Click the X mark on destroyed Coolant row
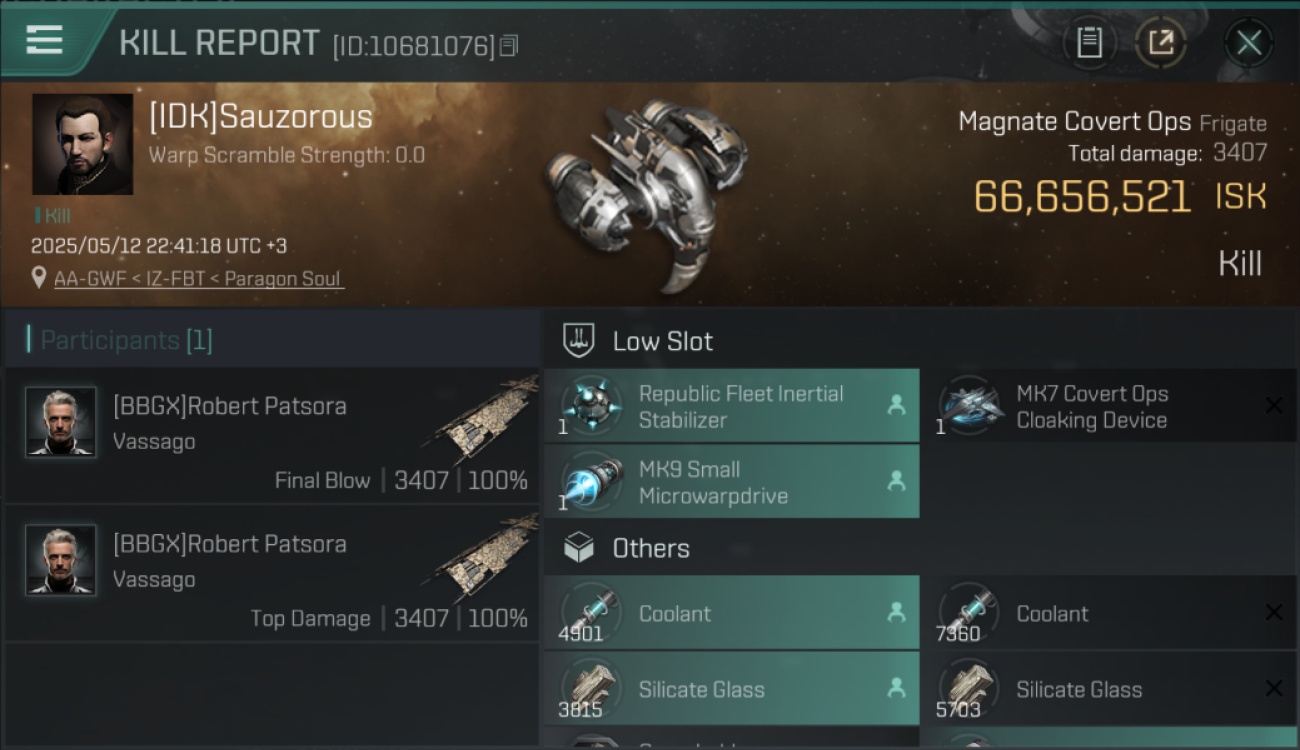This screenshot has width=1300, height=750. (x=1274, y=613)
